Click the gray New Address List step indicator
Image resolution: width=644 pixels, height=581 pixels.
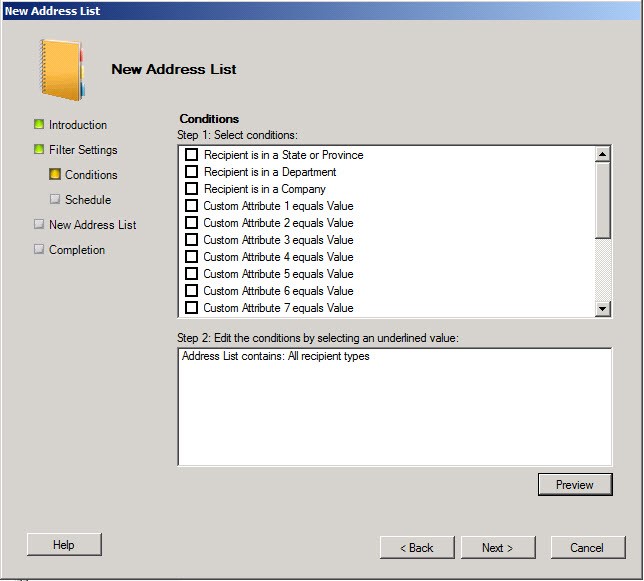[39, 225]
